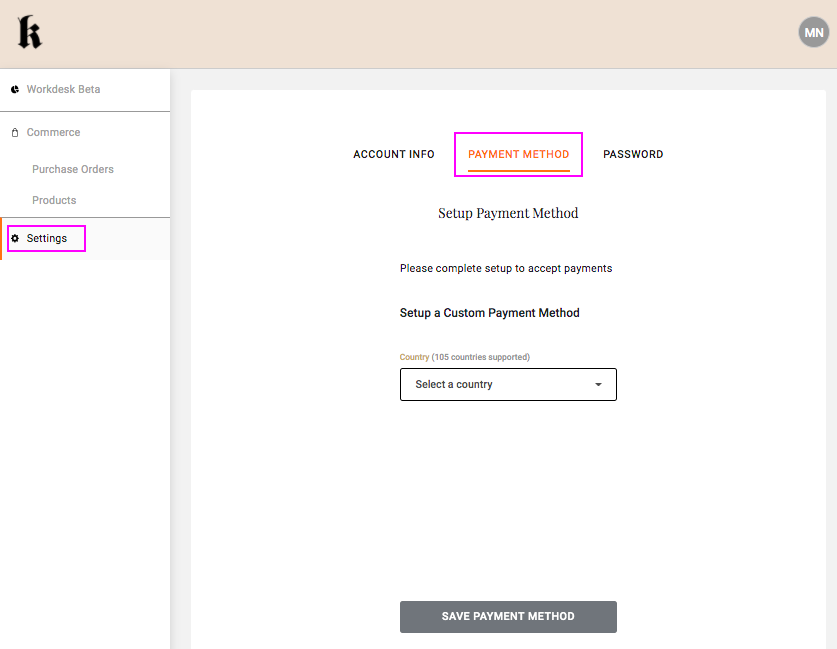The image size is (837, 649).
Task: Select the Commerce sidebar section
Action: point(53,133)
